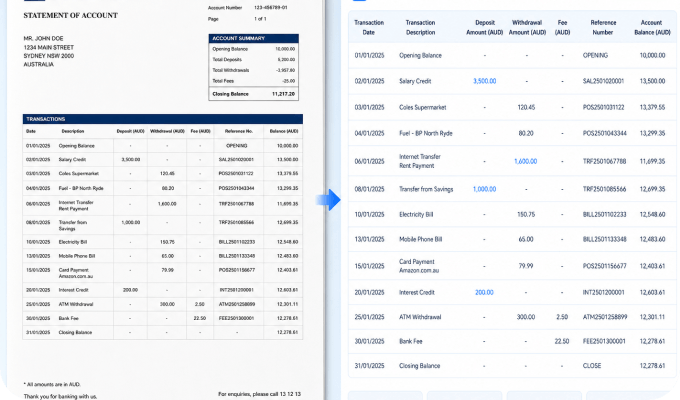This screenshot has width=680, height=400.
Task: Click the enquiries phone number footer text
Action: click(x=259, y=394)
